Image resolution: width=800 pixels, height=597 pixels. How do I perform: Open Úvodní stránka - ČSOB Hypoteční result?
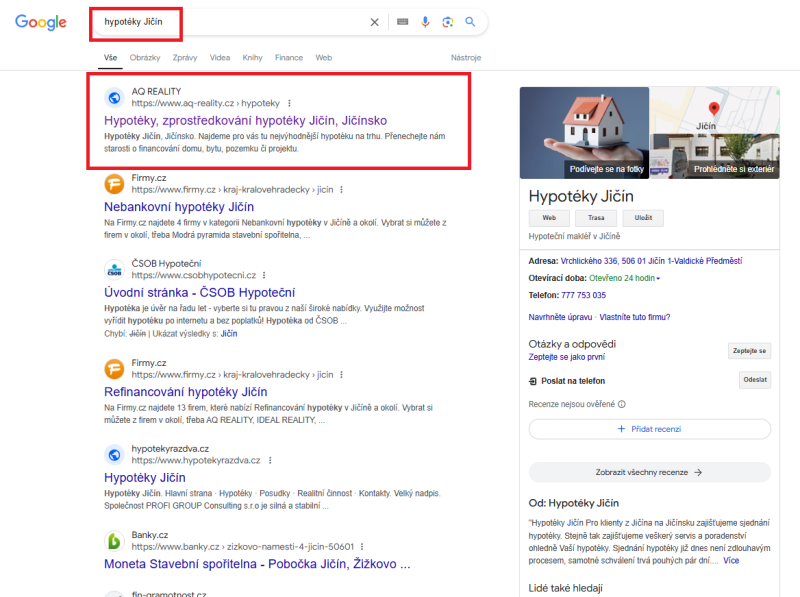pos(199,293)
